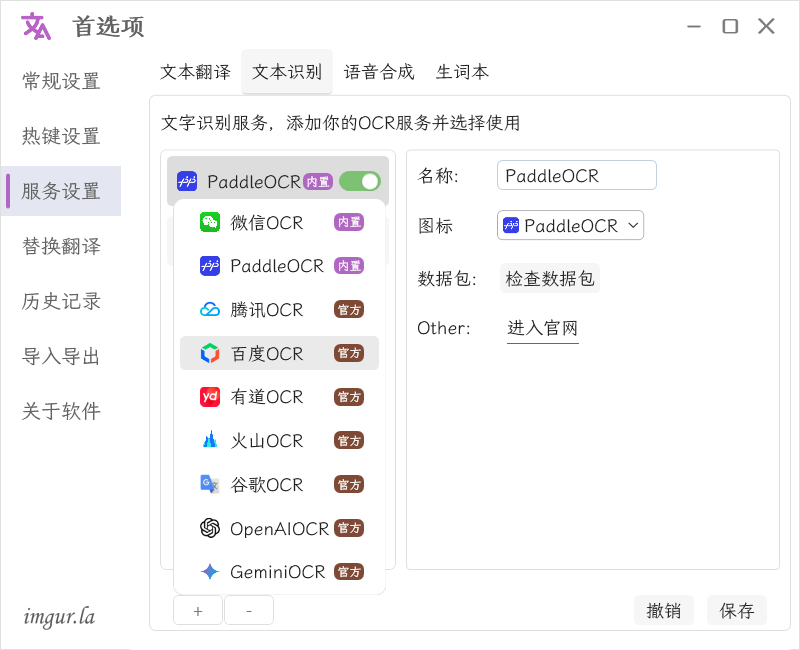Click the Youdao yd icon
800x650 pixels.
pos(210,396)
